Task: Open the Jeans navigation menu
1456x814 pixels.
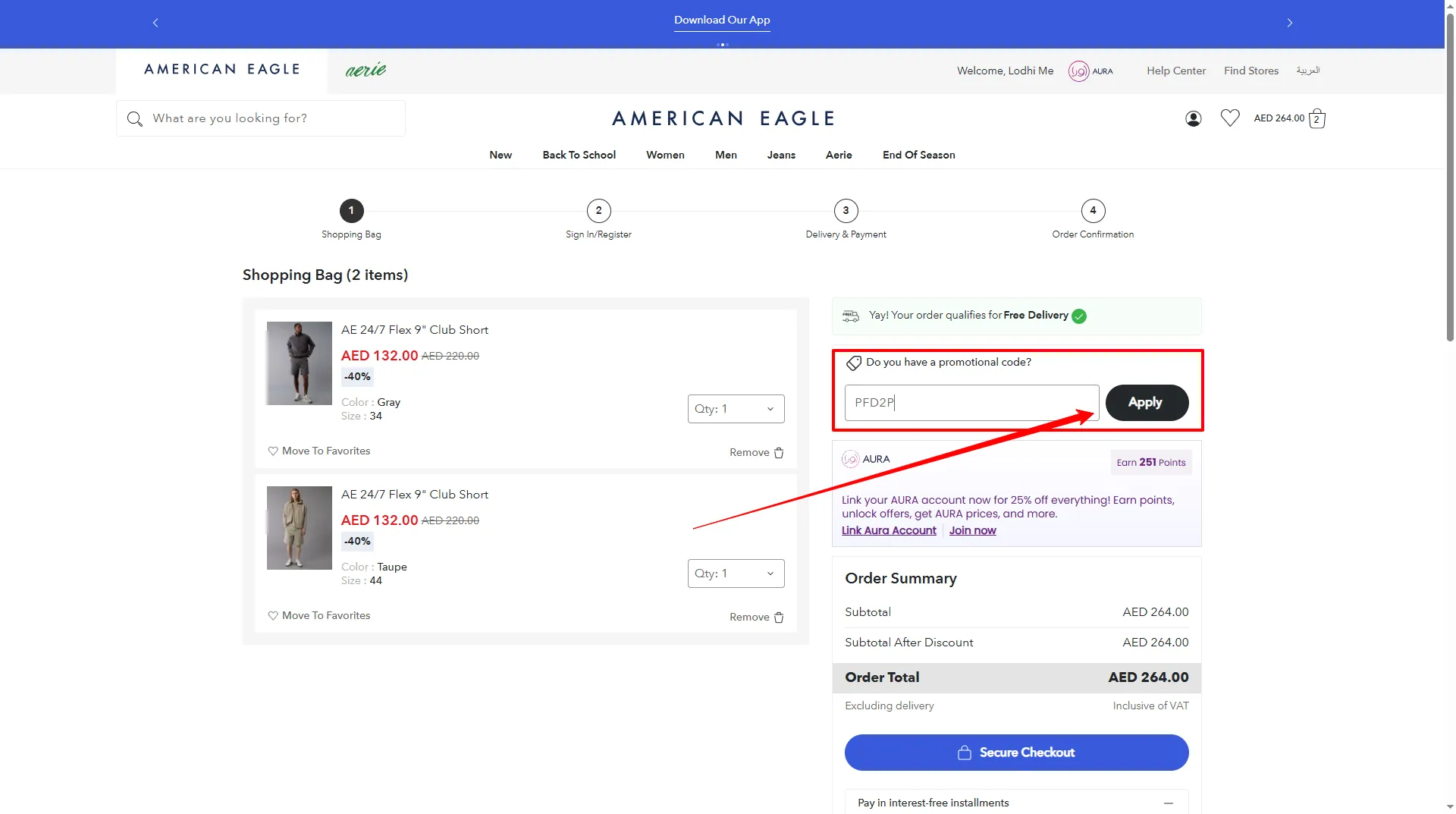Action: [781, 155]
